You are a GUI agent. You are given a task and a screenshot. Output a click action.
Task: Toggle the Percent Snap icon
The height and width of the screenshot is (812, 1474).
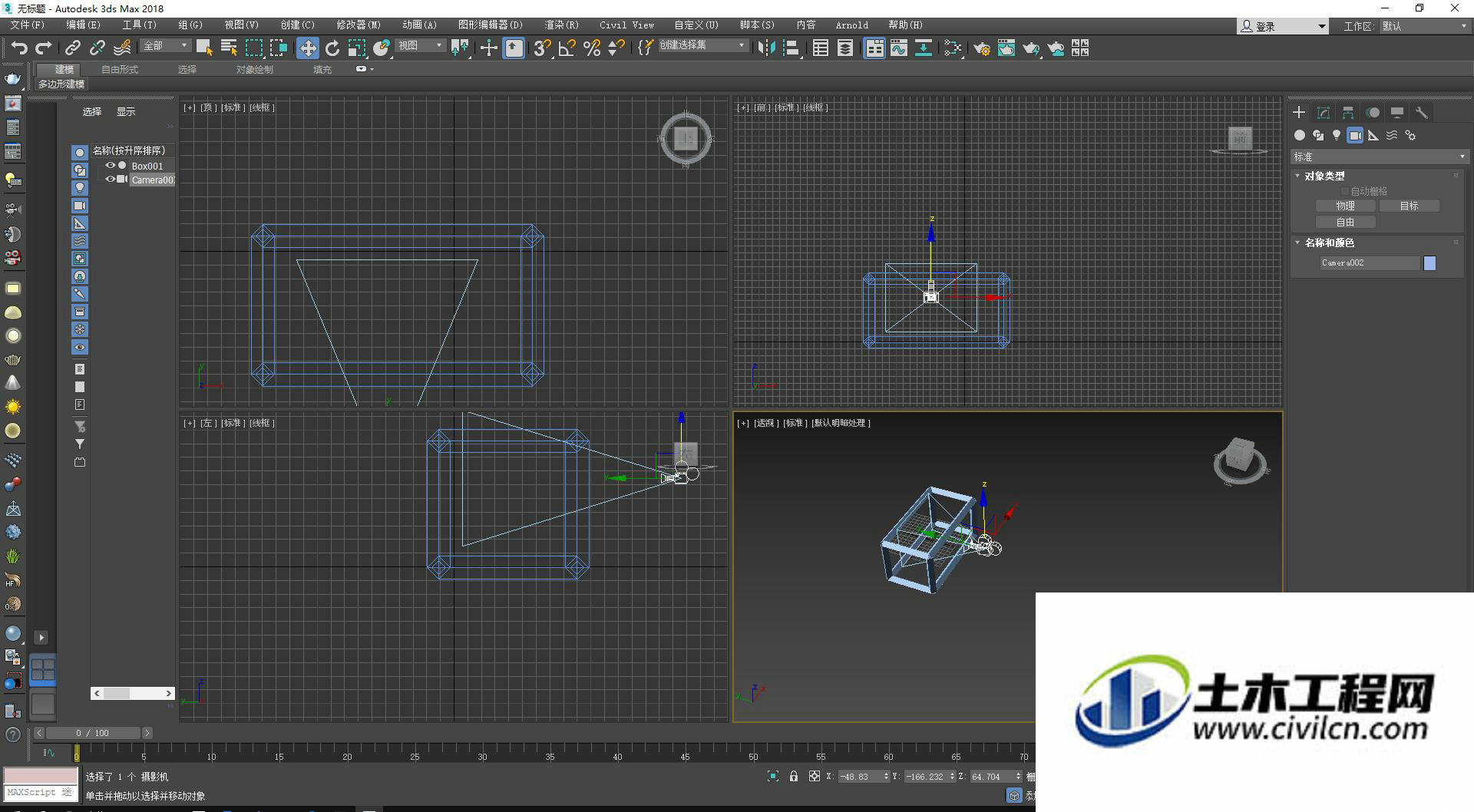coord(592,48)
